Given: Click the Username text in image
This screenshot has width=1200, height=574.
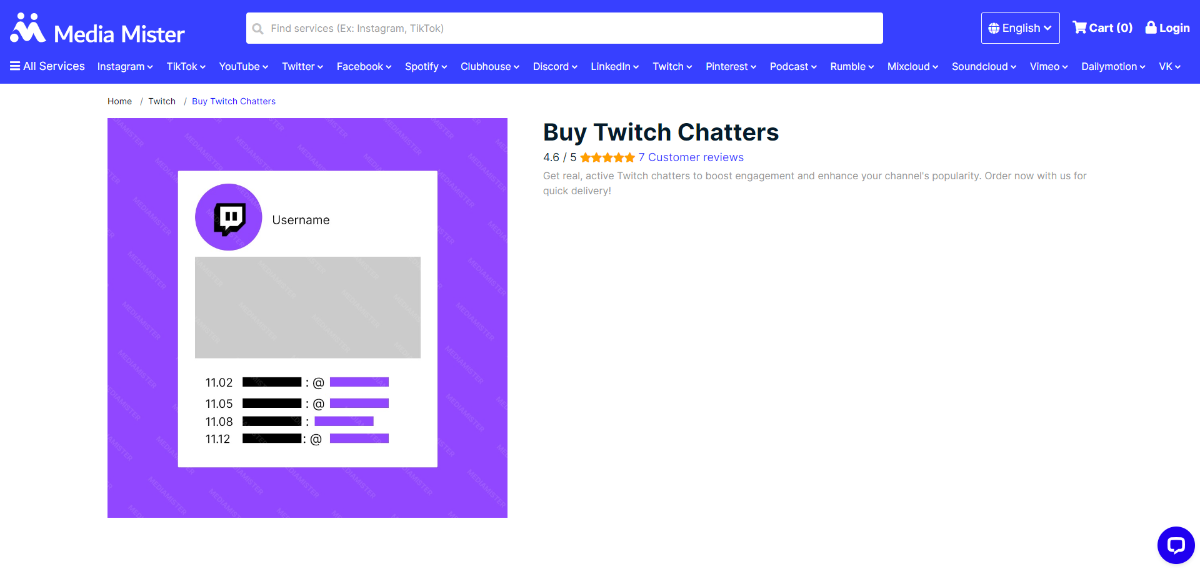Looking at the screenshot, I should [x=301, y=220].
